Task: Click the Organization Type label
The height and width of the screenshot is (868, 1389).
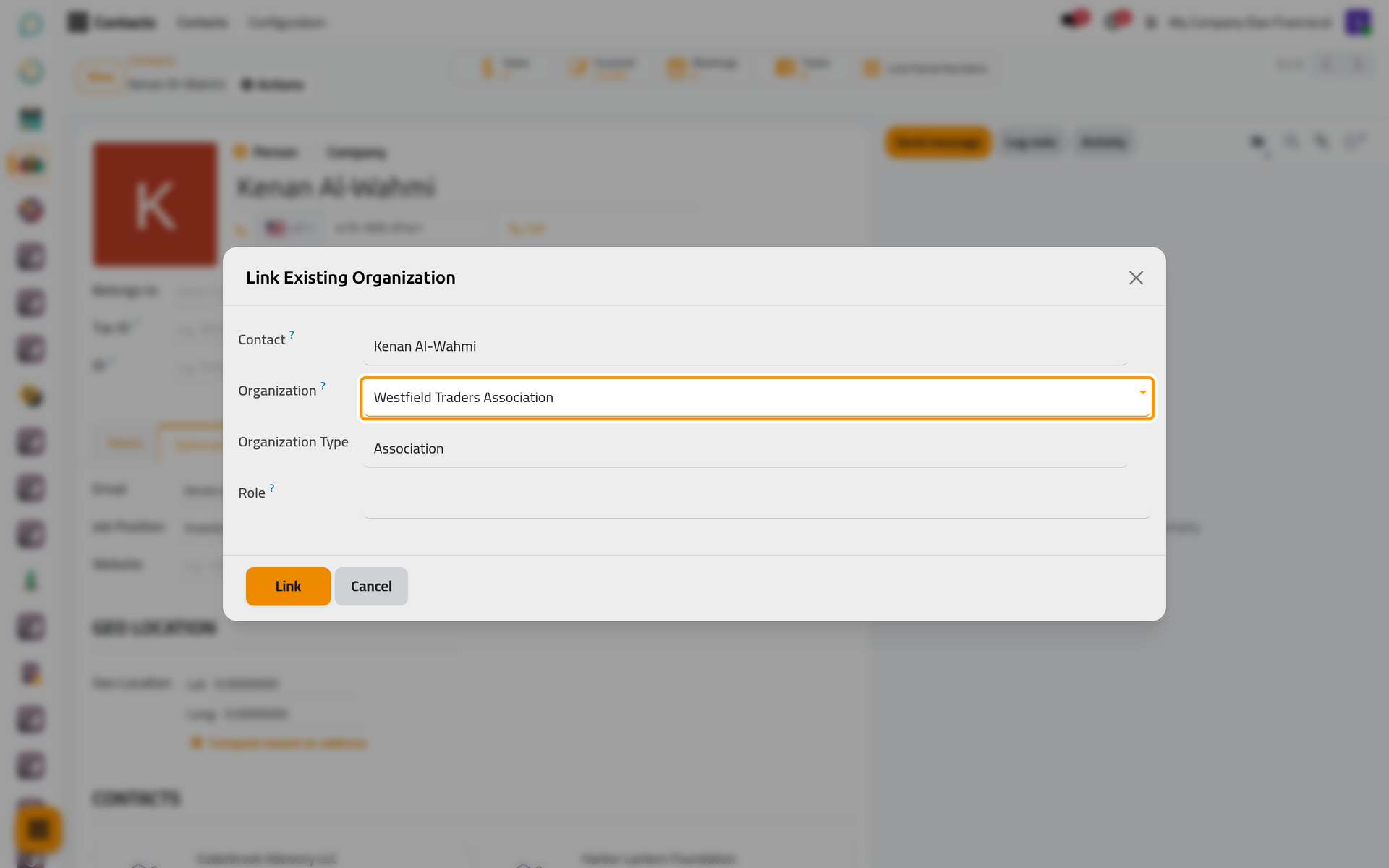Action: (x=293, y=442)
